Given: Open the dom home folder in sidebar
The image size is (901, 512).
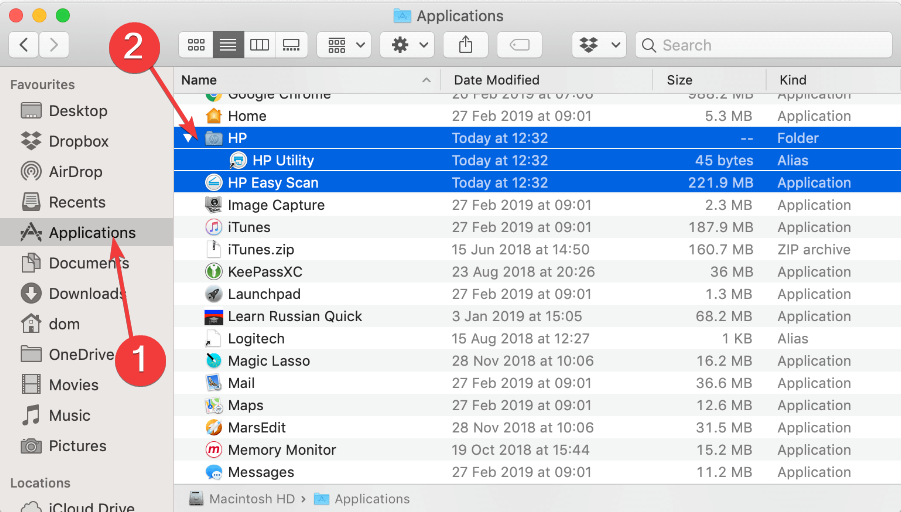Looking at the screenshot, I should click(64, 324).
